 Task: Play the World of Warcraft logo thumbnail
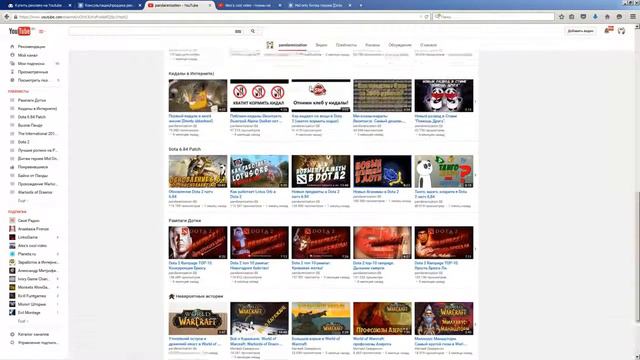(198, 318)
